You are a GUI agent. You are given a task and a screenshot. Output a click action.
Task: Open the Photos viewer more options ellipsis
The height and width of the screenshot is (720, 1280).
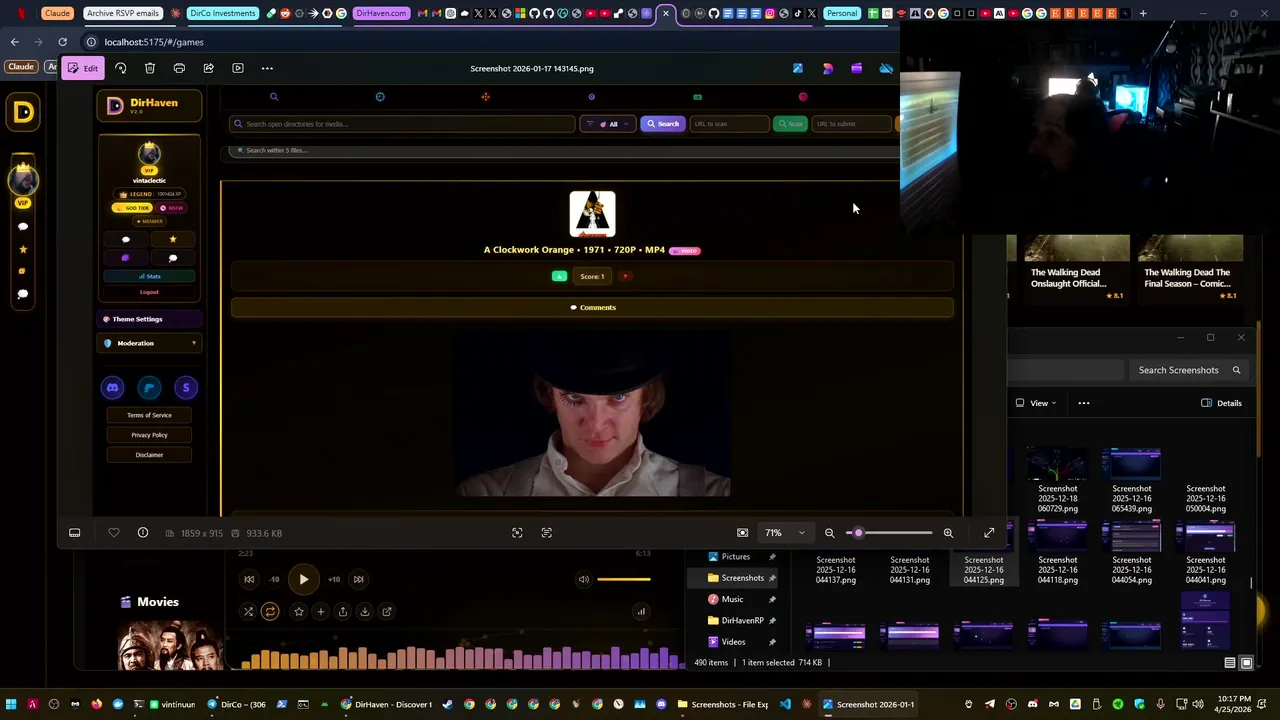point(267,68)
